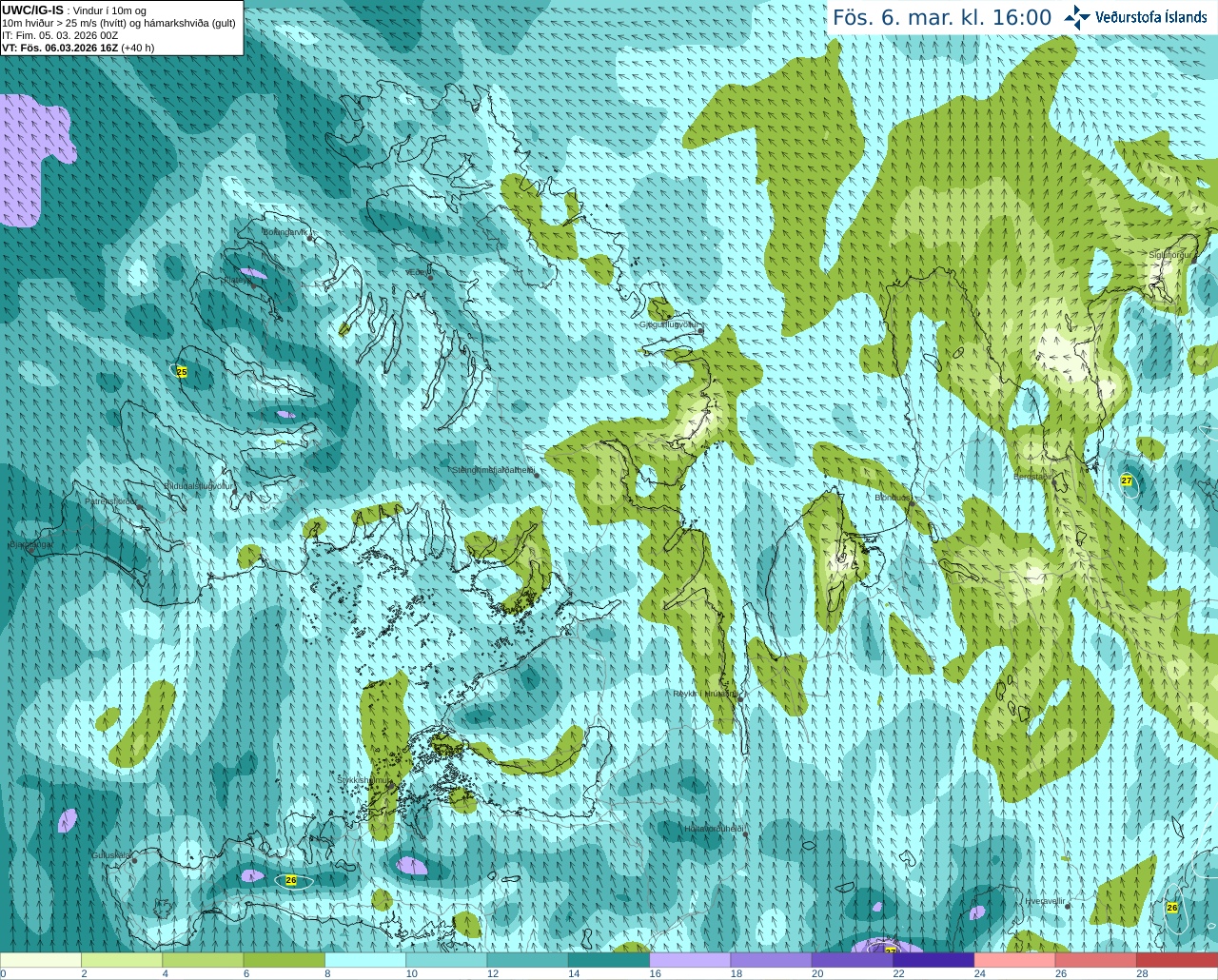Click the gust marker 26 near Hveravellir
Viewport: 1218px width, 980px height.
(x=1172, y=907)
